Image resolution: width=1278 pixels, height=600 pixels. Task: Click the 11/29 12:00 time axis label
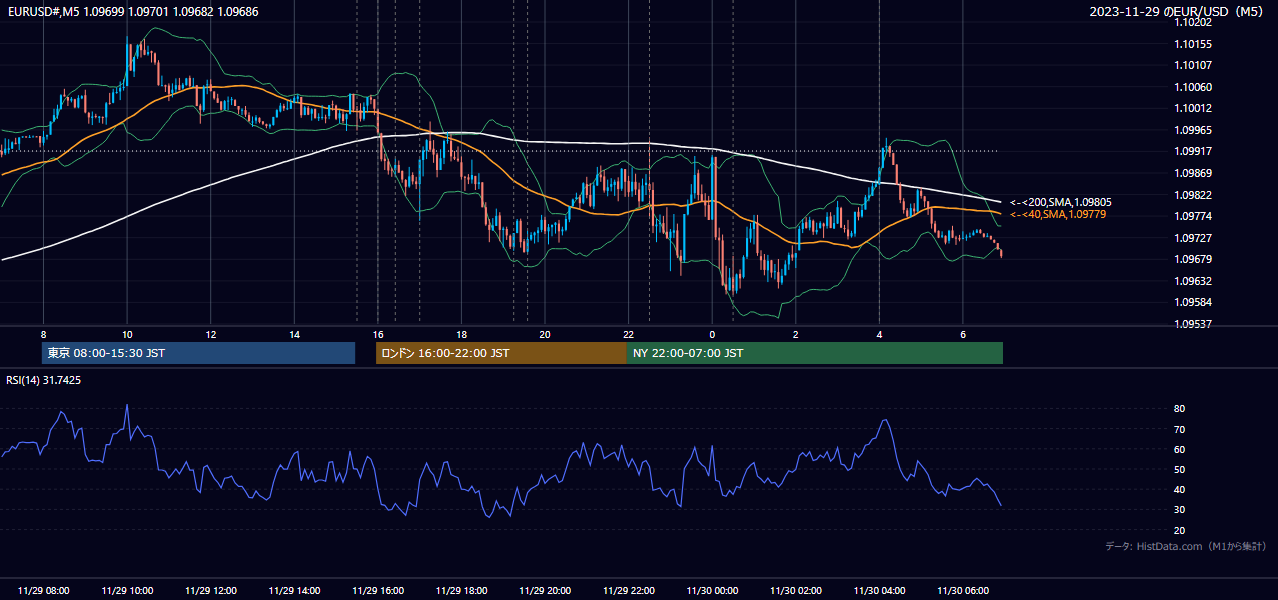211,591
